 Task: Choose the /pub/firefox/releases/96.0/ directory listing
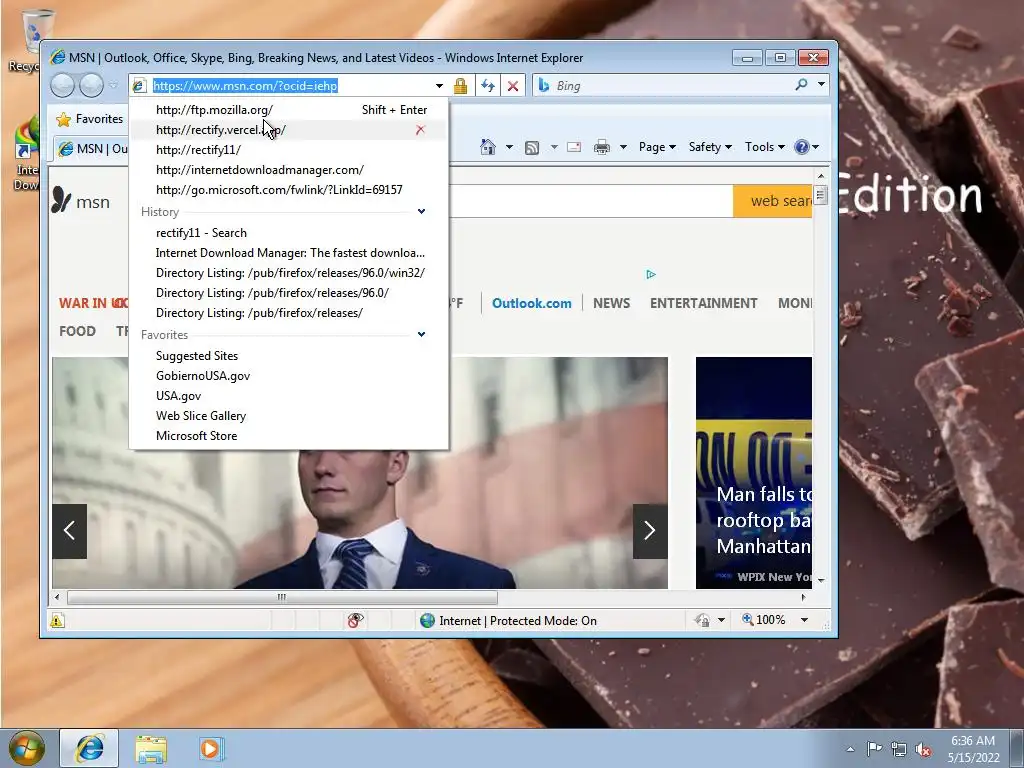289,293
